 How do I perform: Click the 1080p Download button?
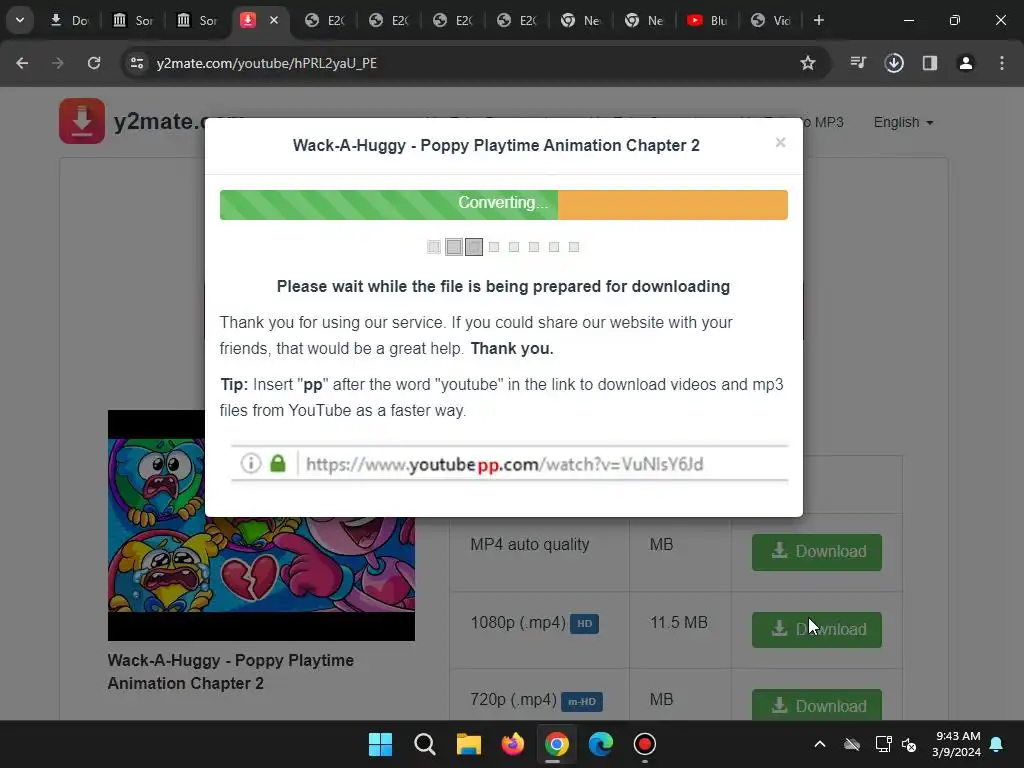pyautogui.click(x=816, y=630)
